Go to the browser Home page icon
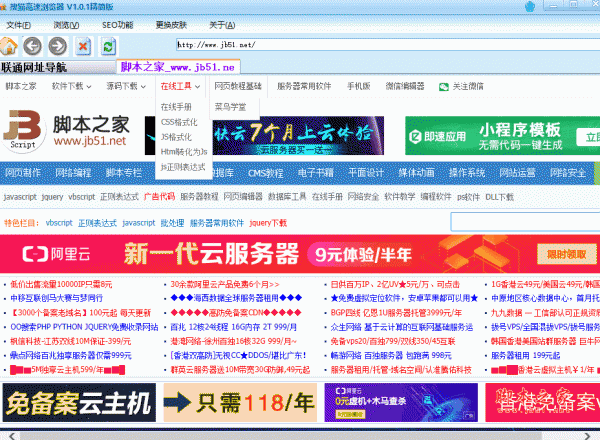Image resolution: width=600 pixels, height=440 pixels. click(x=9, y=46)
